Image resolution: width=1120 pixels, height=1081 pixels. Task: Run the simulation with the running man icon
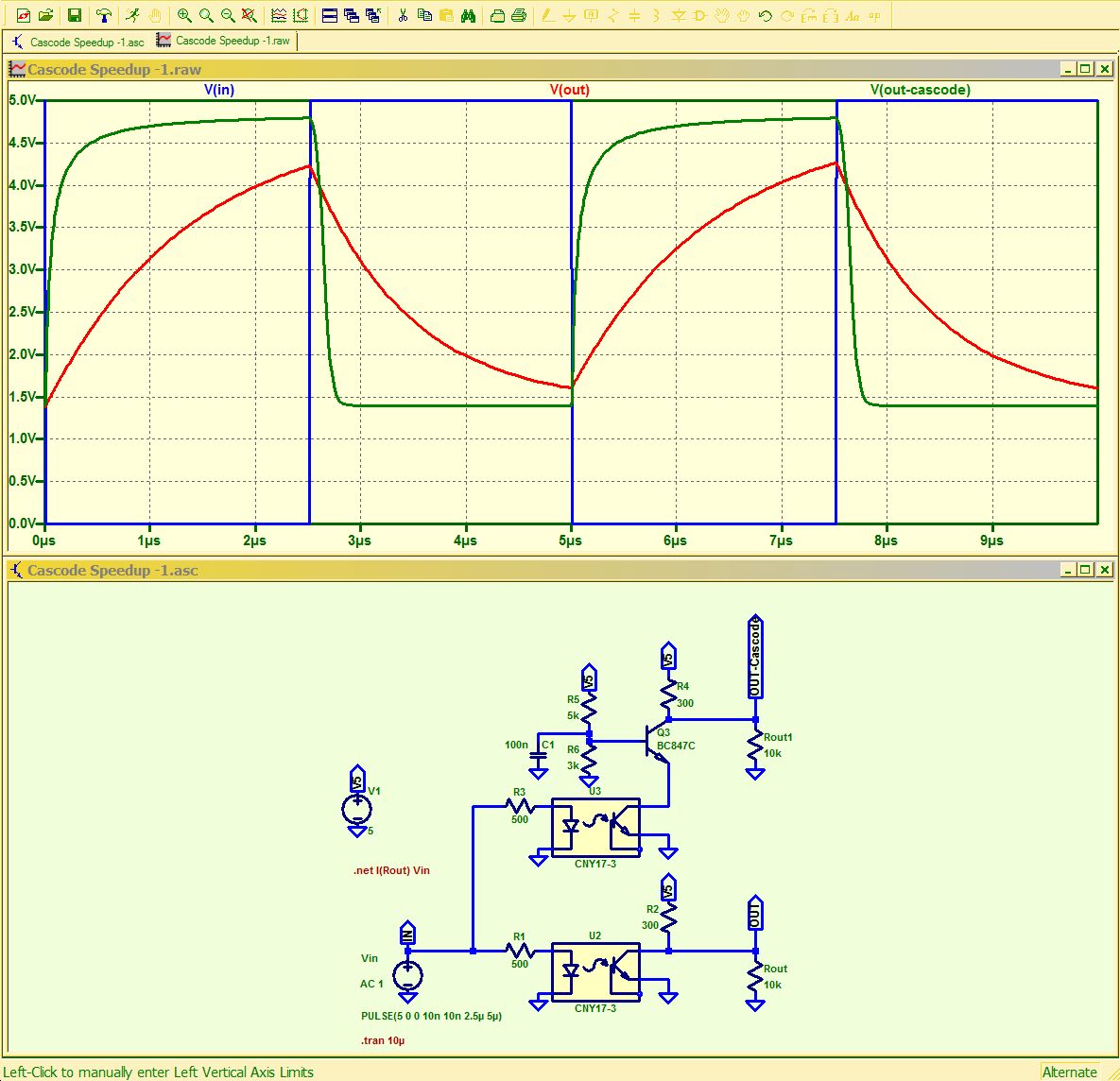[x=132, y=15]
